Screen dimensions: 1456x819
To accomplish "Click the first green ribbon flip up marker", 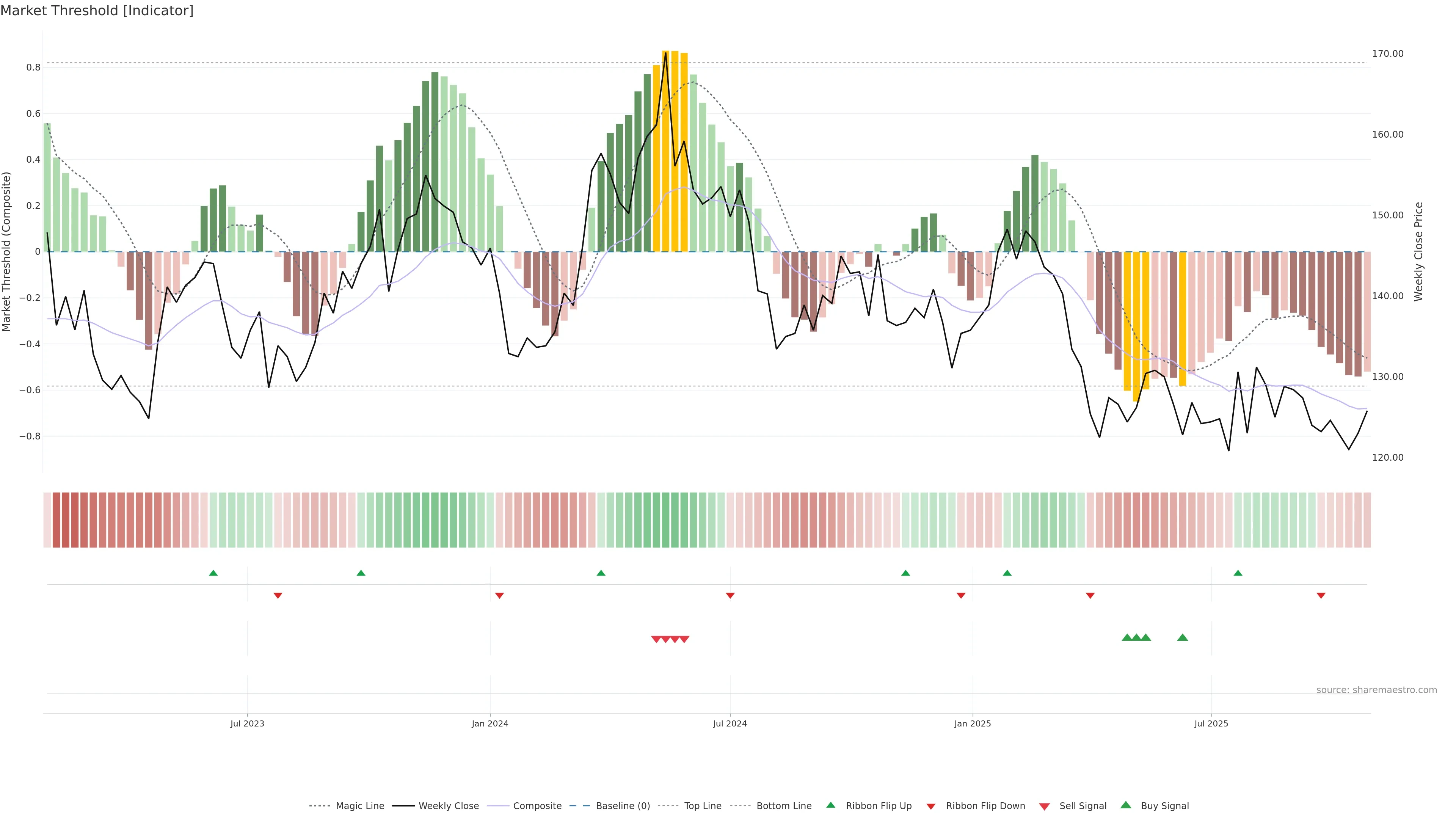I will (x=213, y=573).
